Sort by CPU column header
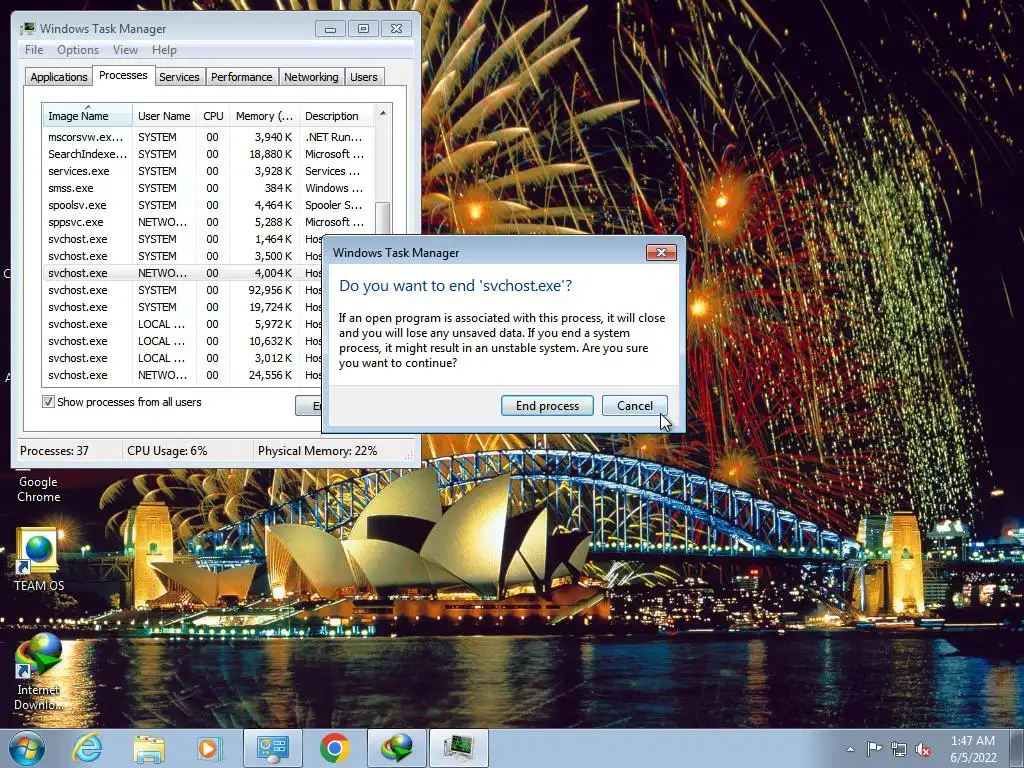Screen dimensions: 1024x768 click(213, 116)
